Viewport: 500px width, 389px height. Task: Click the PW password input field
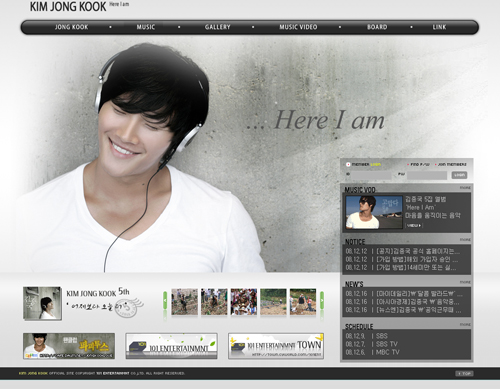[427, 175]
